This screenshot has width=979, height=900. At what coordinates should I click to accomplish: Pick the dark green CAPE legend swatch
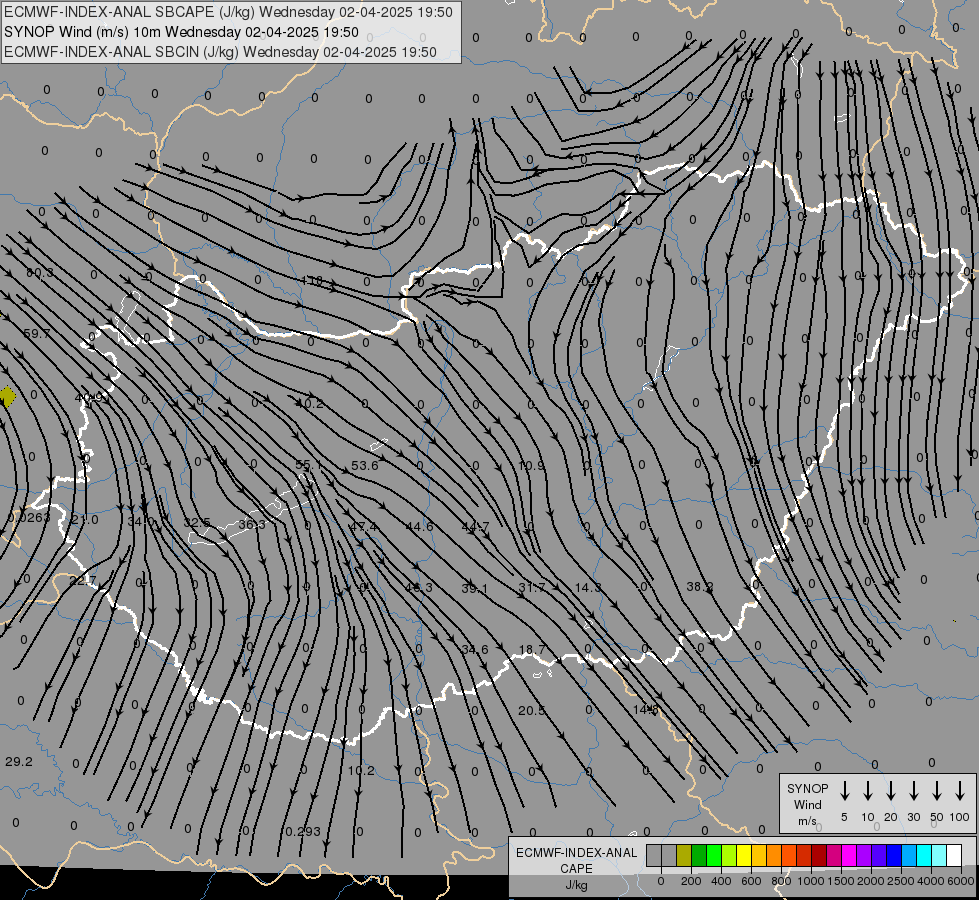coord(699,855)
